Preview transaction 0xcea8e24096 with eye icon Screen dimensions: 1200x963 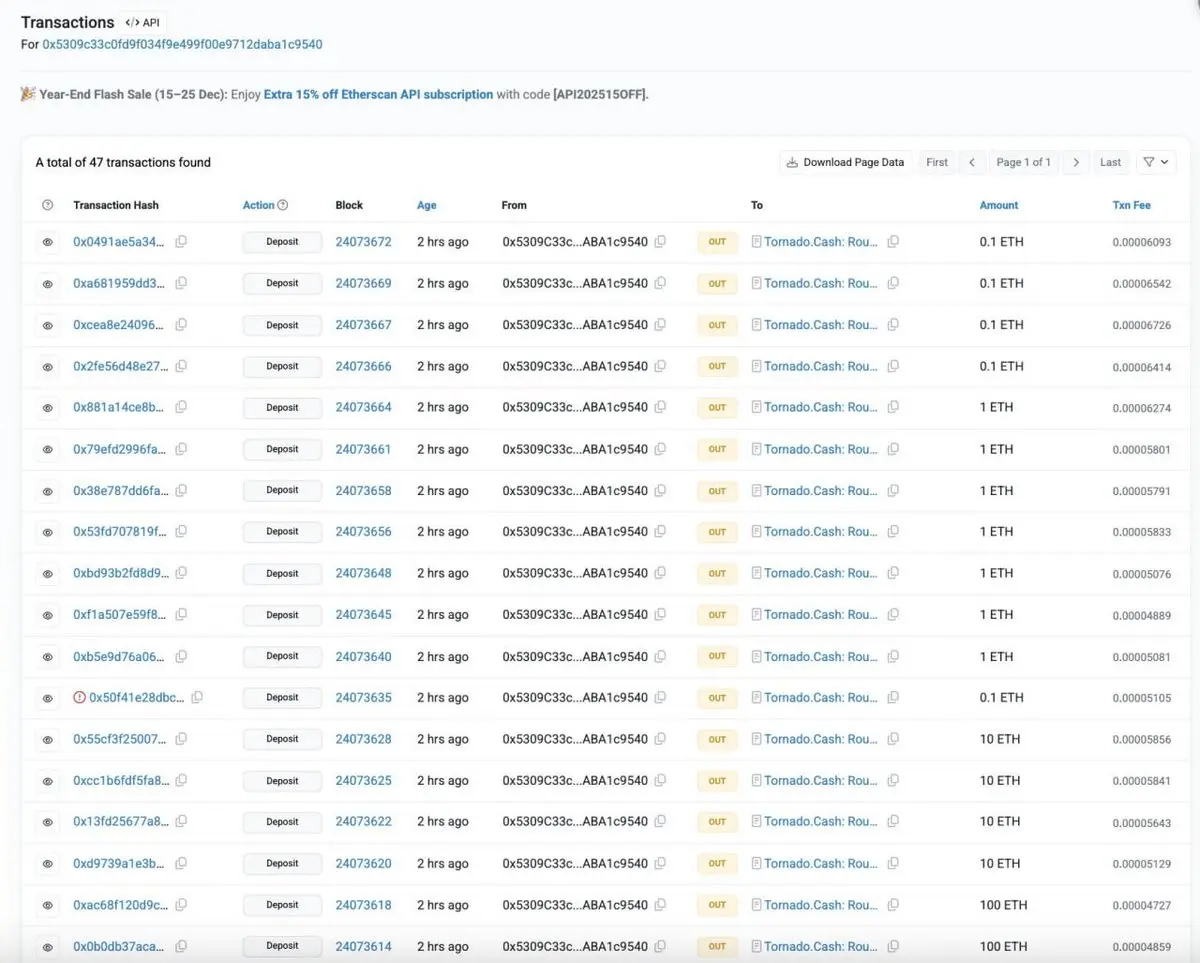[x=47, y=325]
